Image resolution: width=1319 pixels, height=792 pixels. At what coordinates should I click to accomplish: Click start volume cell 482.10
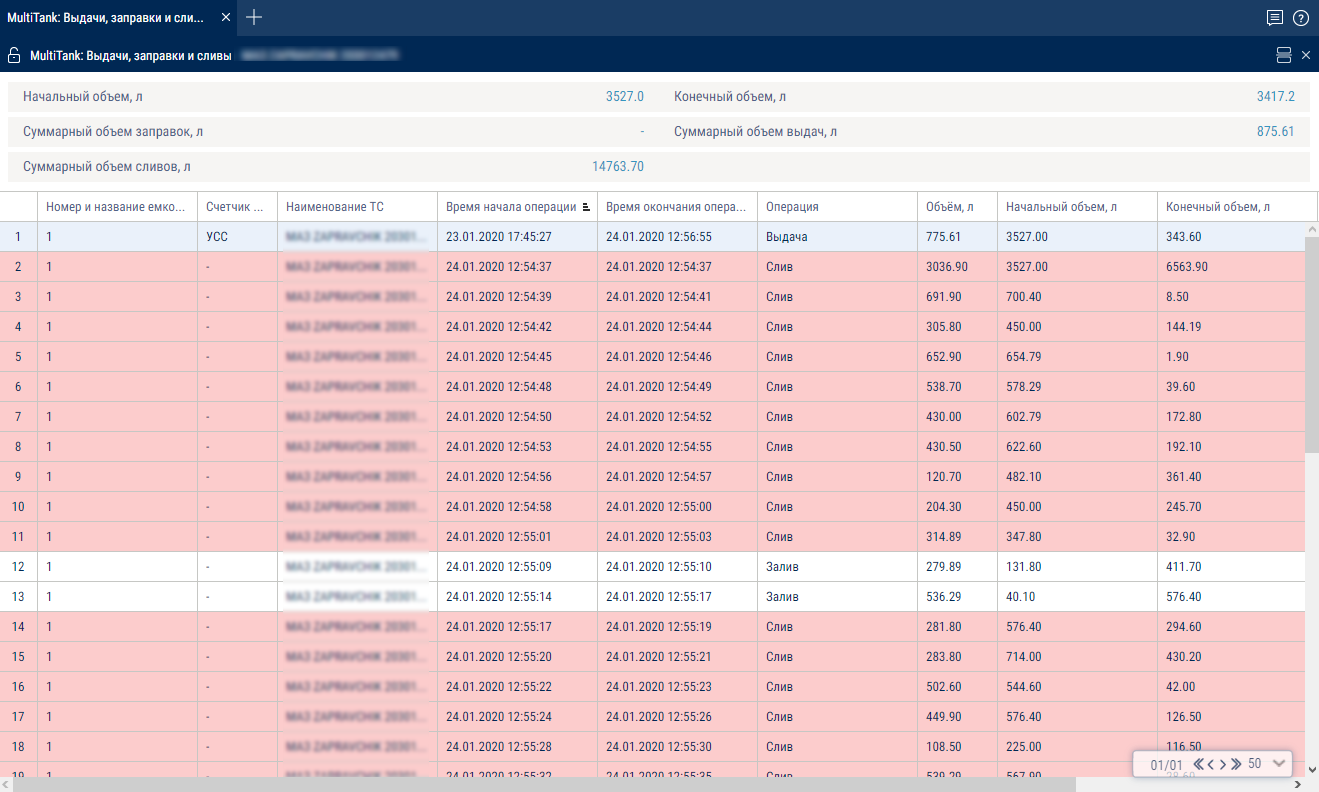[1077, 477]
